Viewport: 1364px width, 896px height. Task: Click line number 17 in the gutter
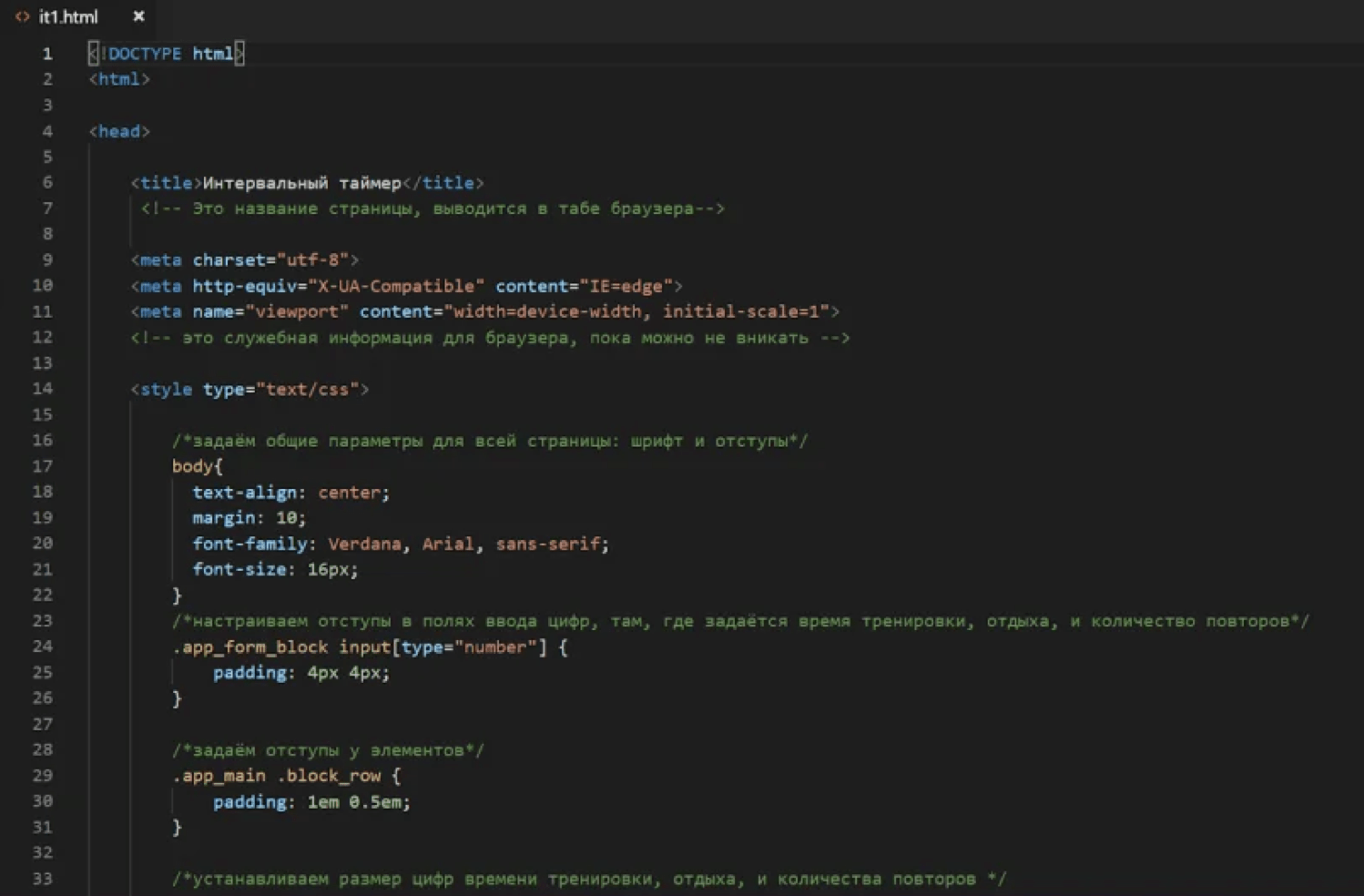pos(43,466)
